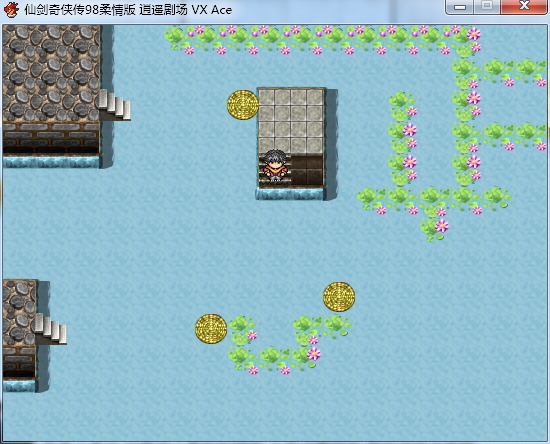Click the golden disc beside the stone platform
550x444 pixels.
[x=243, y=105]
